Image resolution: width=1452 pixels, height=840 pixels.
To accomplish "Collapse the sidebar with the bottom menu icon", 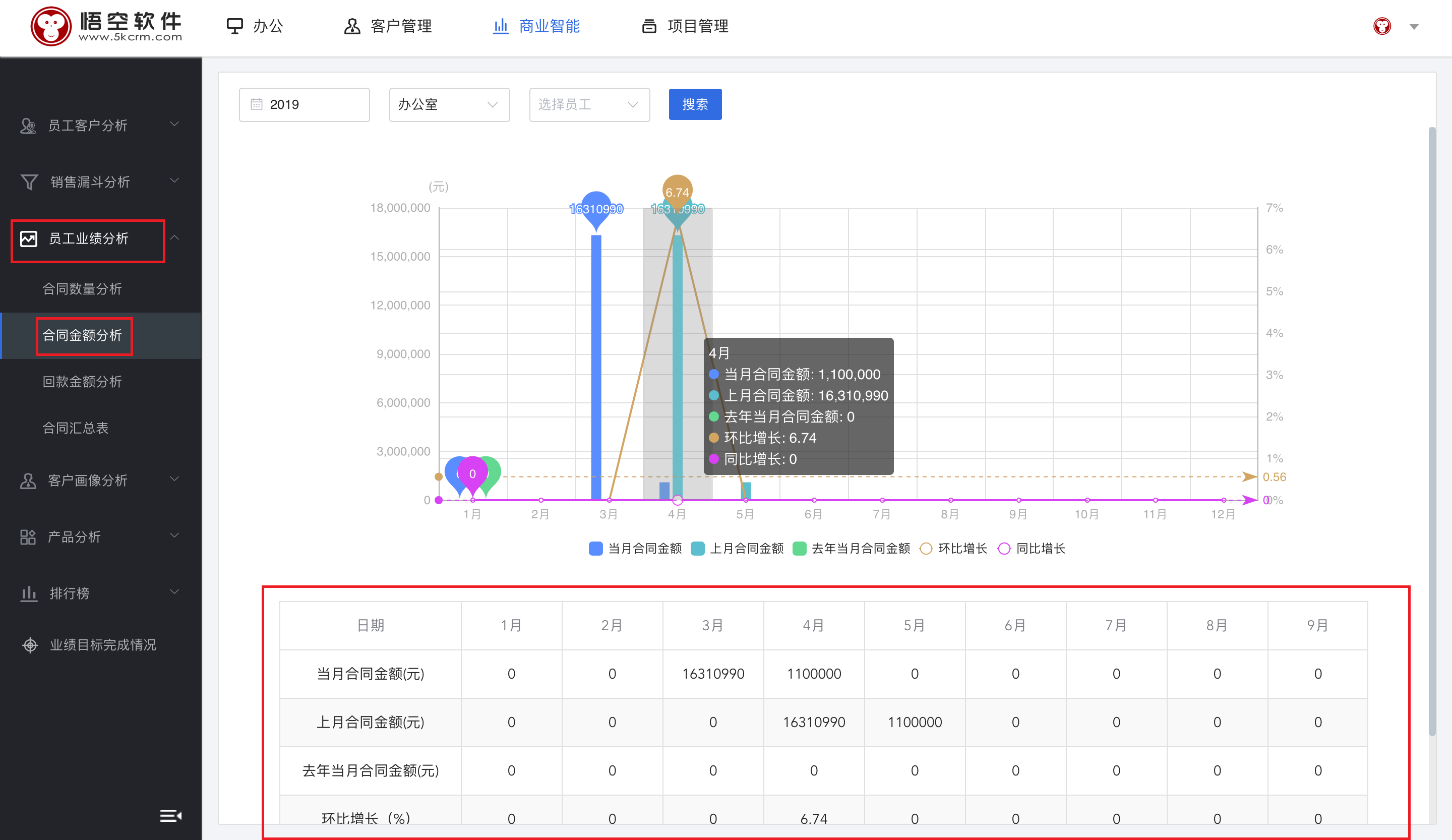I will (x=170, y=815).
